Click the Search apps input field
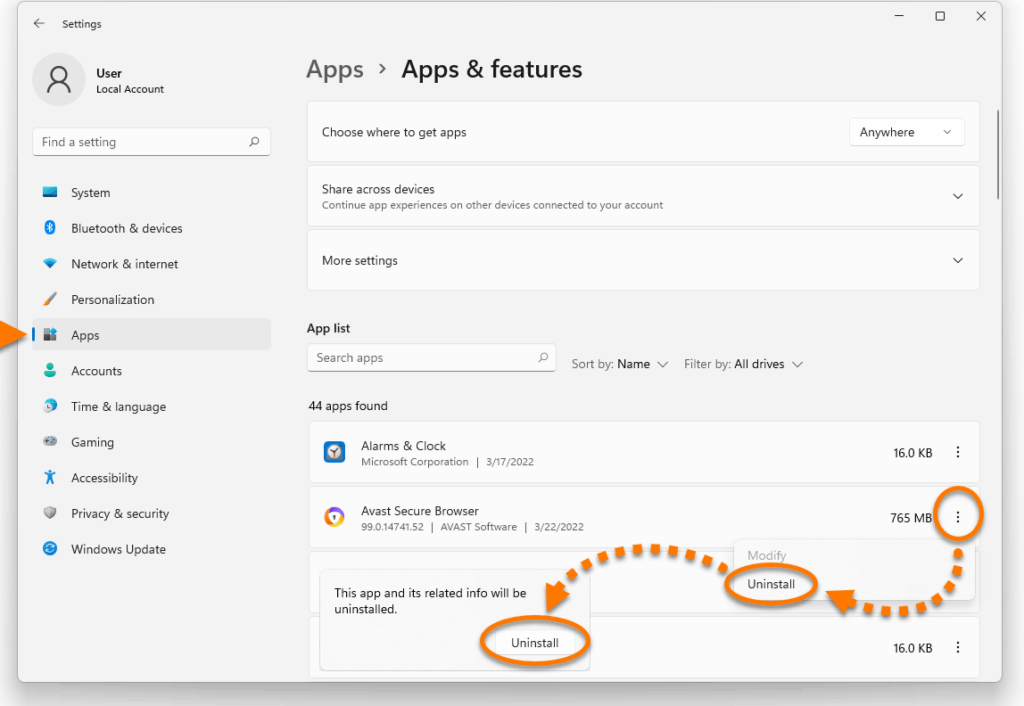1024x706 pixels. pyautogui.click(x=424, y=358)
